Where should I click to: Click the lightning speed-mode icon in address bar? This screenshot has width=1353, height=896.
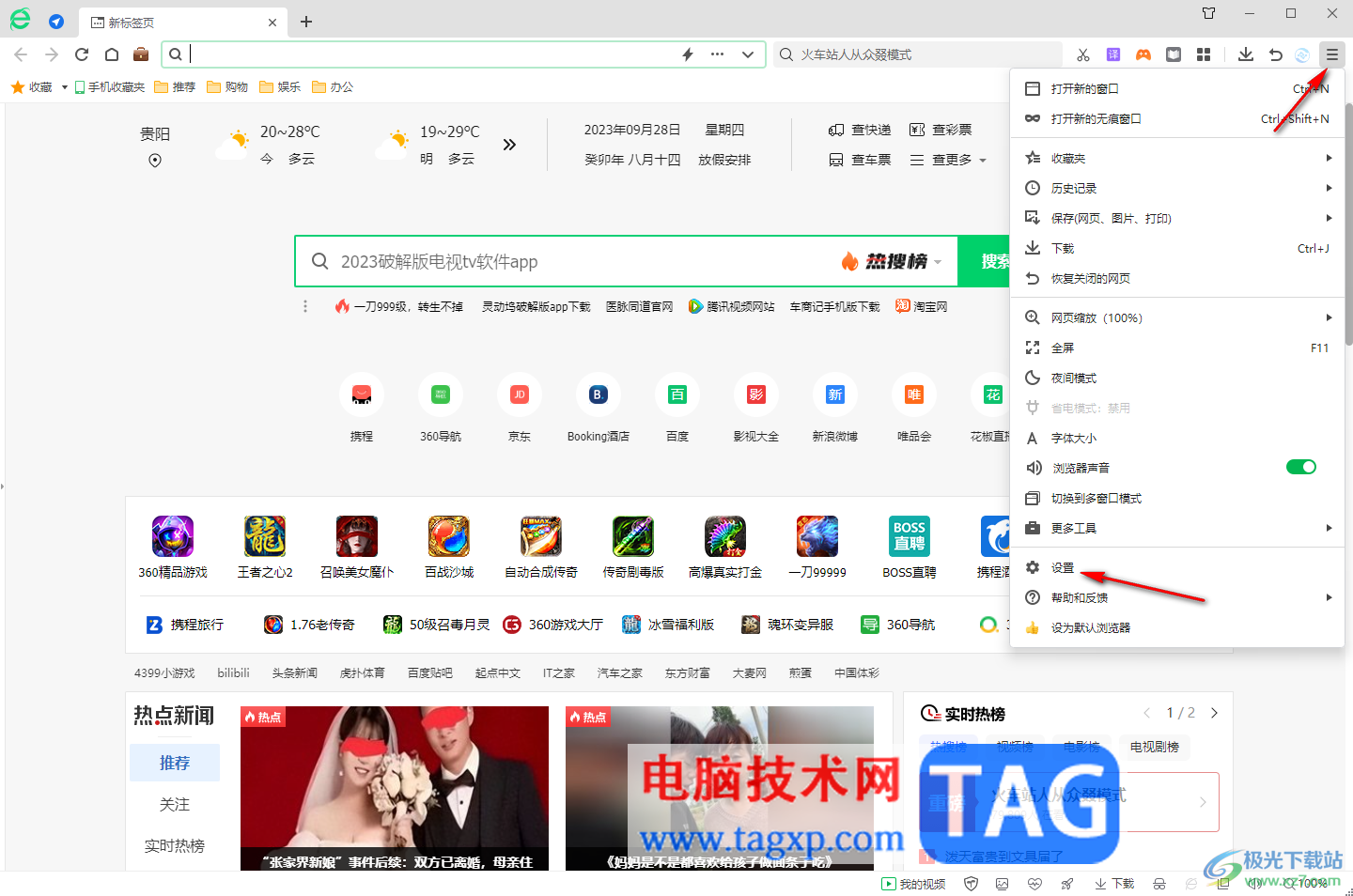tap(688, 54)
